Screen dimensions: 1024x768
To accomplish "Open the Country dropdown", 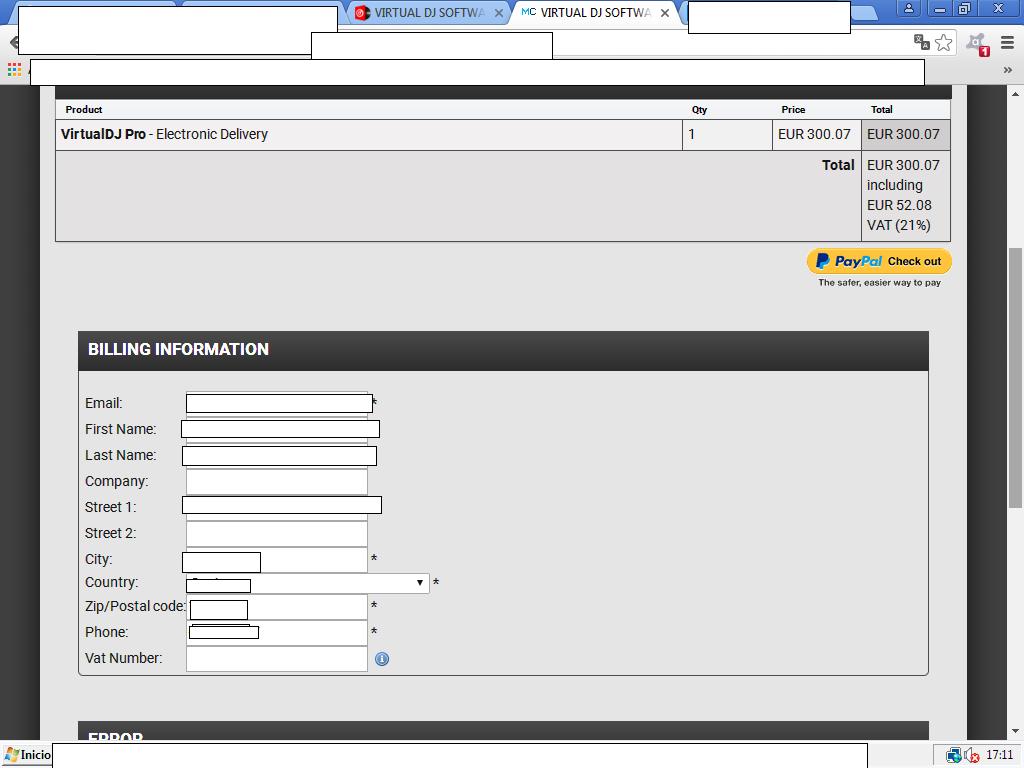I will tap(308, 583).
